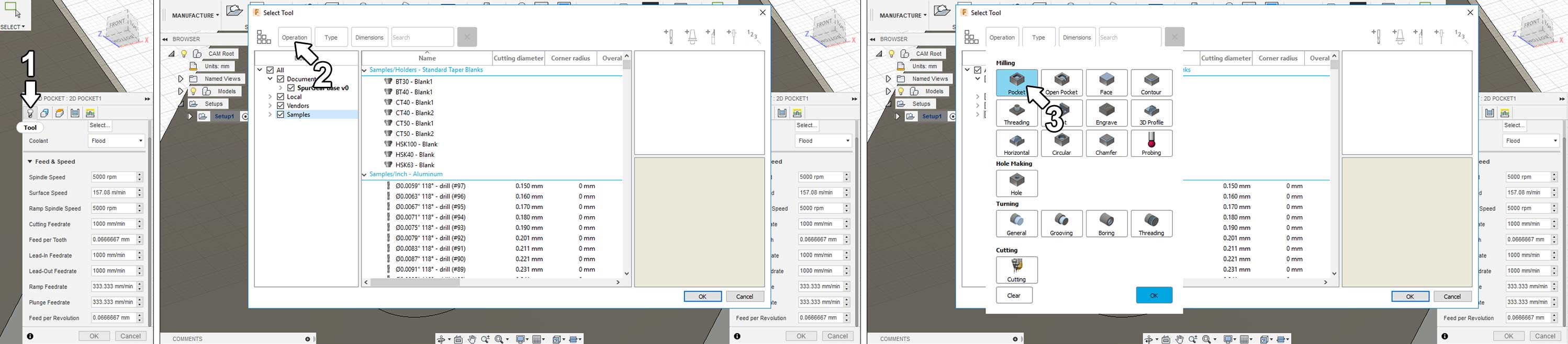The width and height of the screenshot is (1568, 344).
Task: Collapse the Samples/Inch - Aluminum group
Action: [x=365, y=175]
